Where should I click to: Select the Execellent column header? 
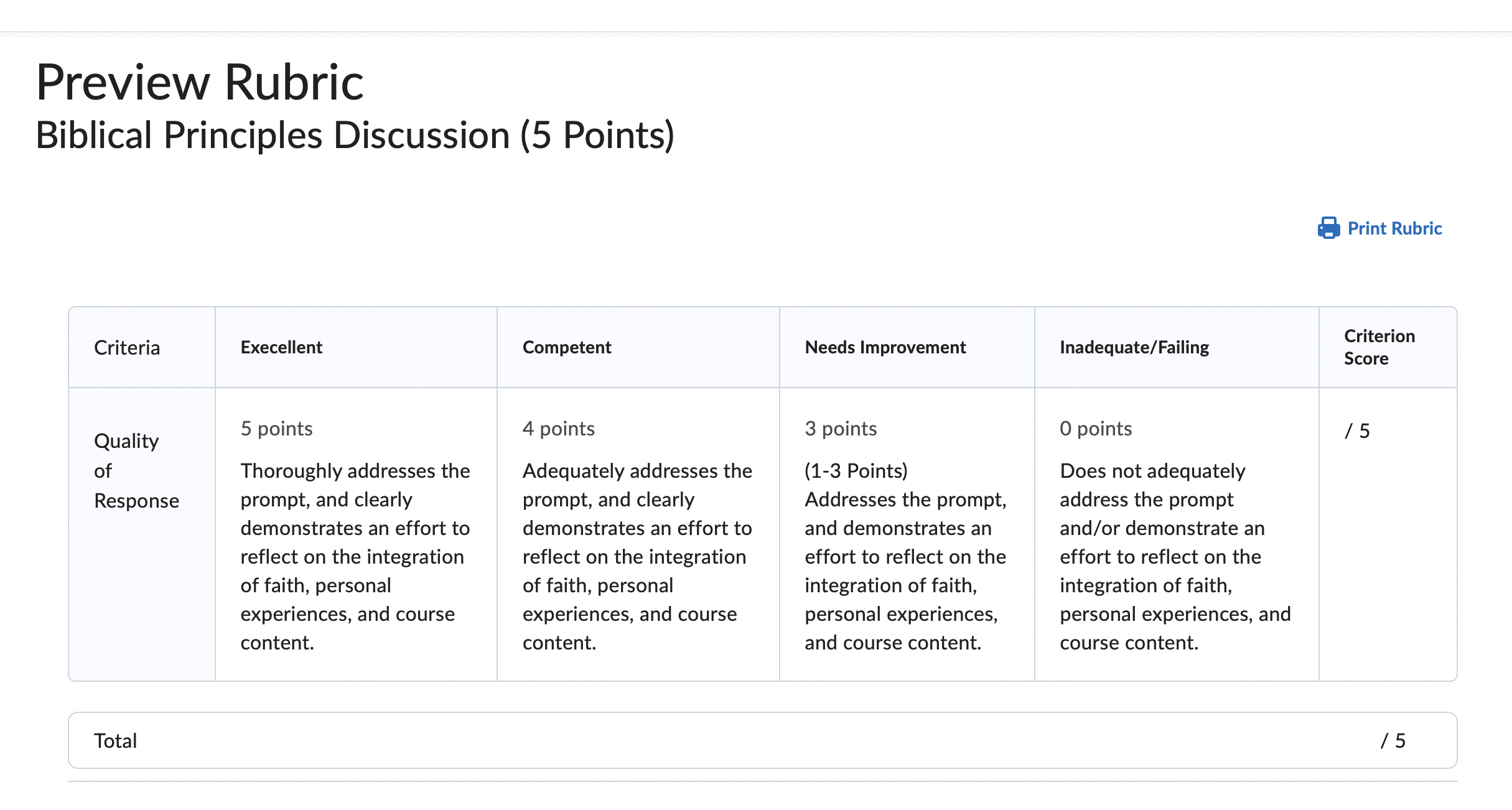click(281, 347)
